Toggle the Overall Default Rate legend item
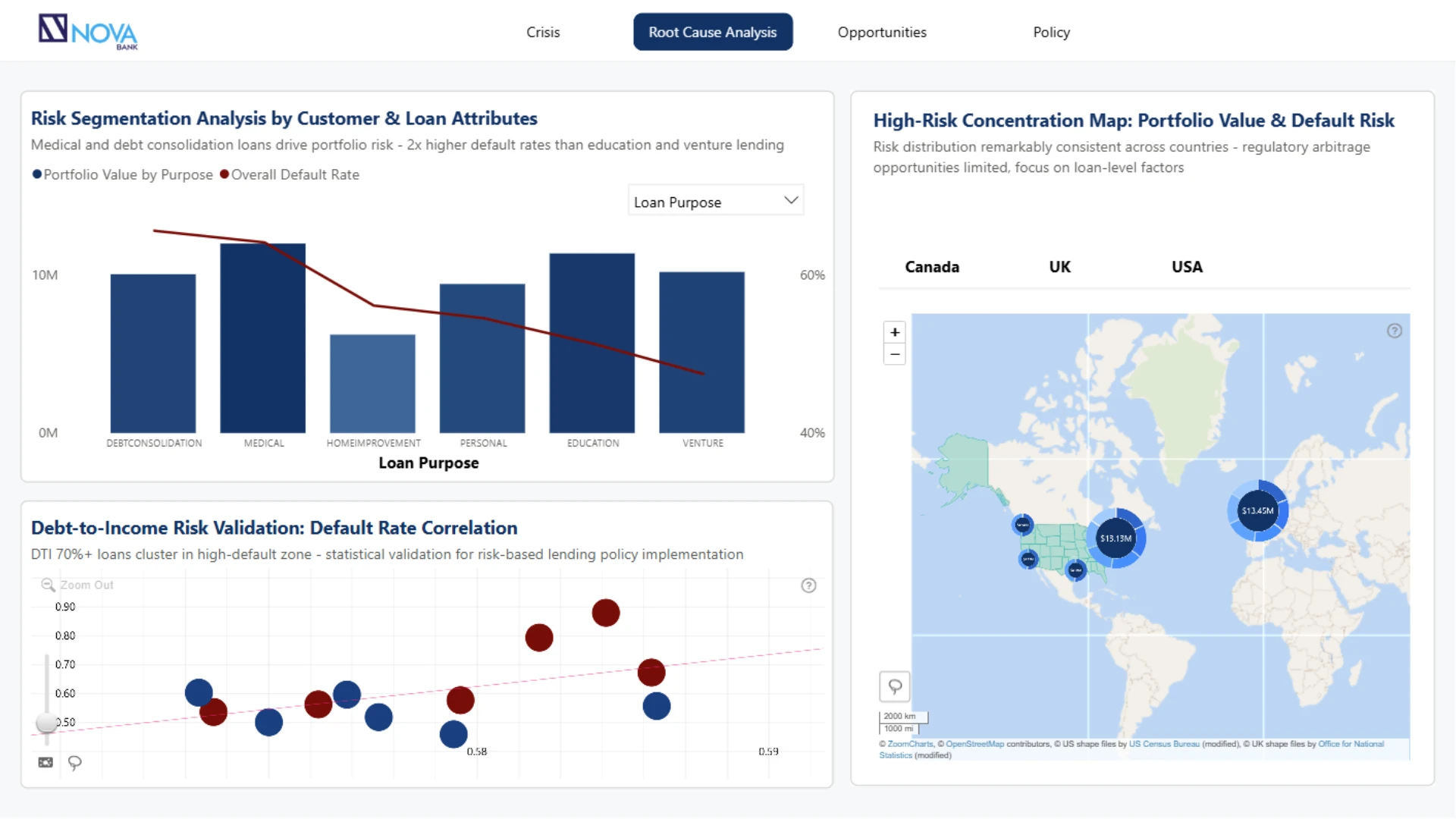The height and width of the screenshot is (819, 1456). pos(290,174)
